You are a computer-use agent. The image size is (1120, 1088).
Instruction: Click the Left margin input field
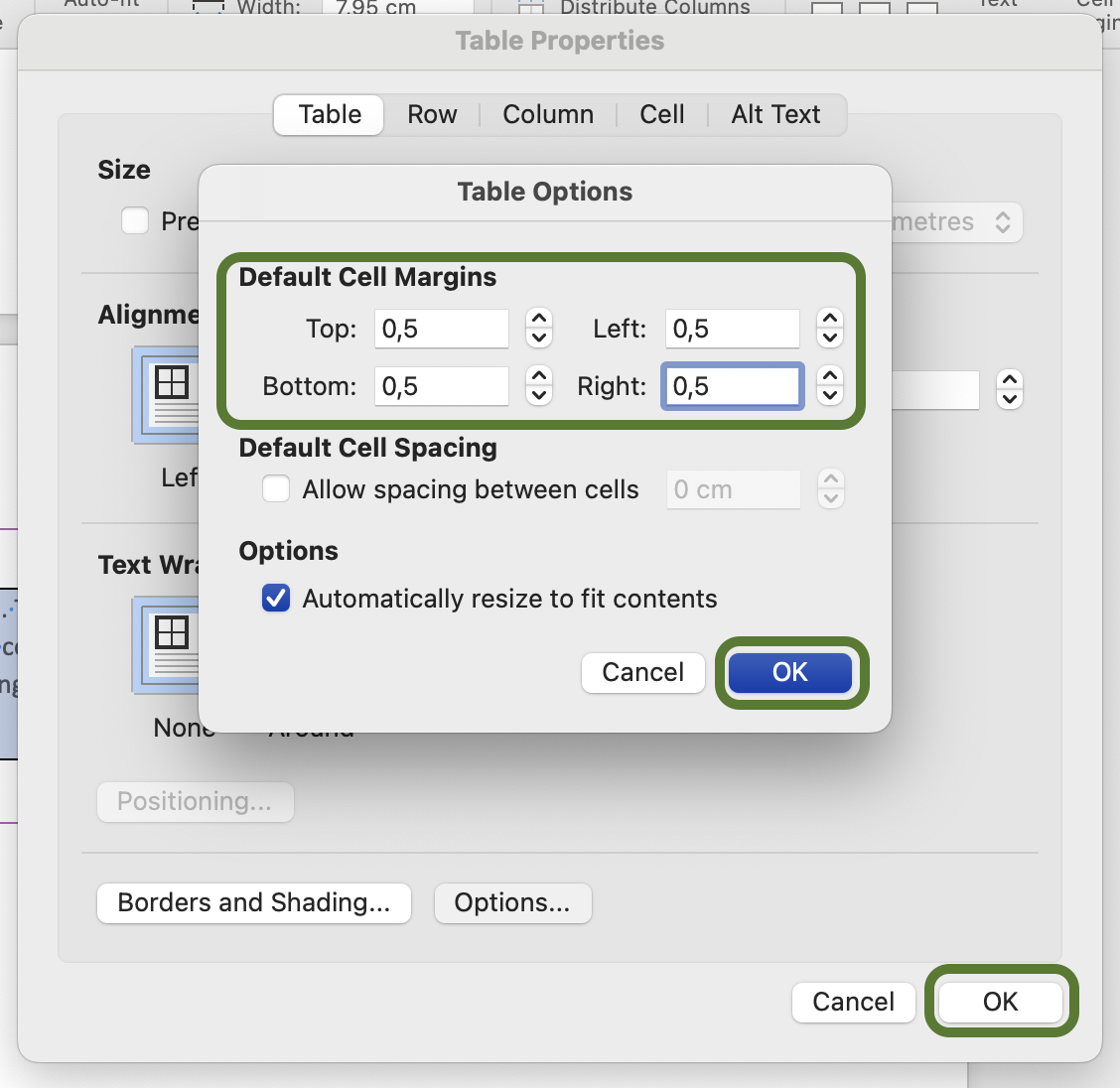(732, 329)
